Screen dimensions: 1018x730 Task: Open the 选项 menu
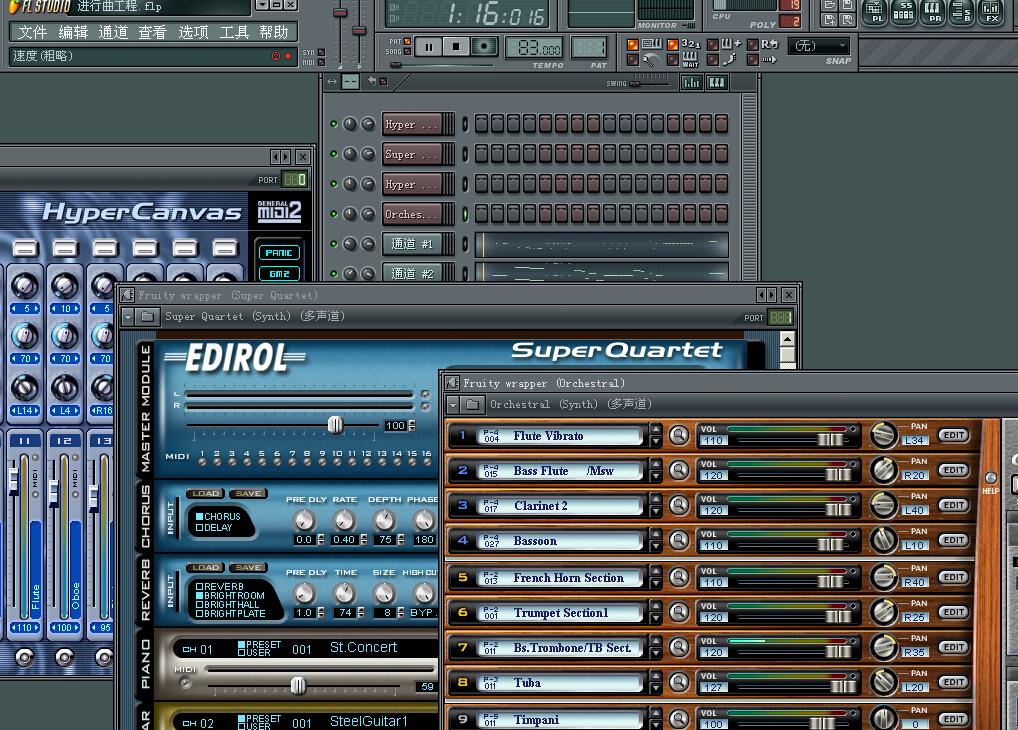[x=193, y=32]
